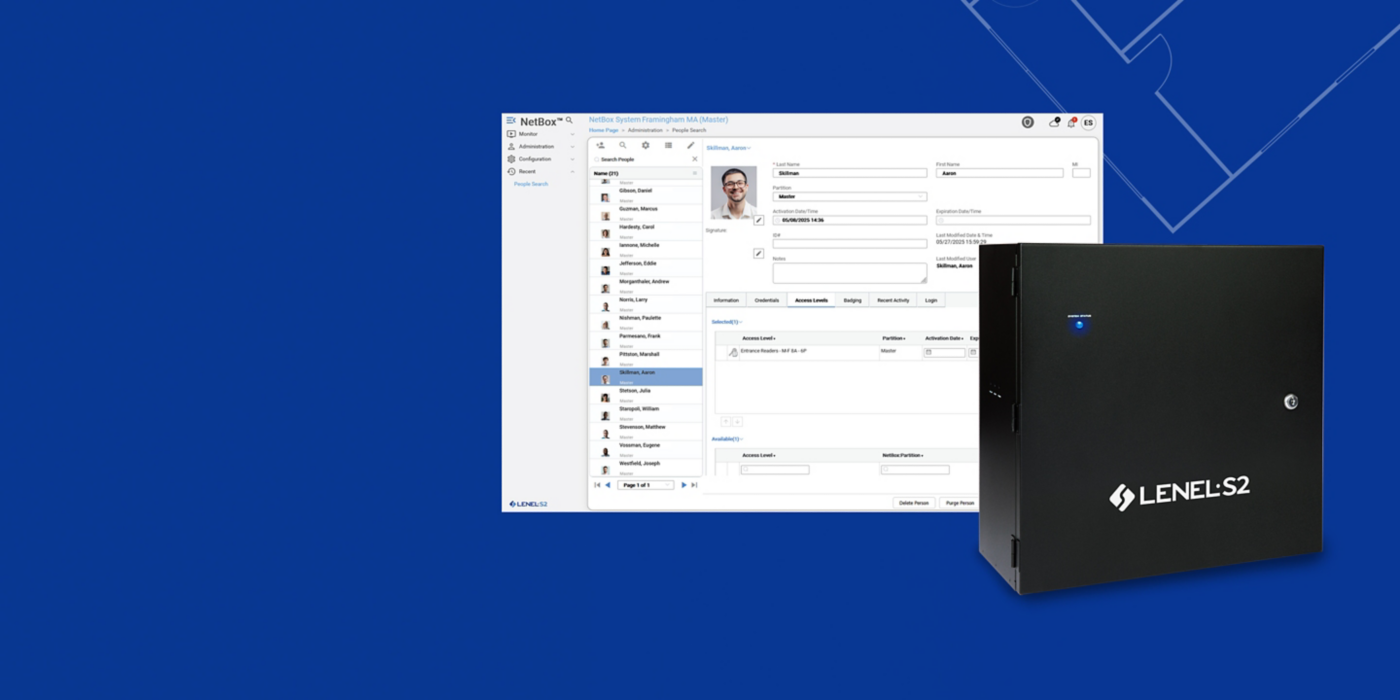Open the Partition Master dropdown

pos(849,197)
